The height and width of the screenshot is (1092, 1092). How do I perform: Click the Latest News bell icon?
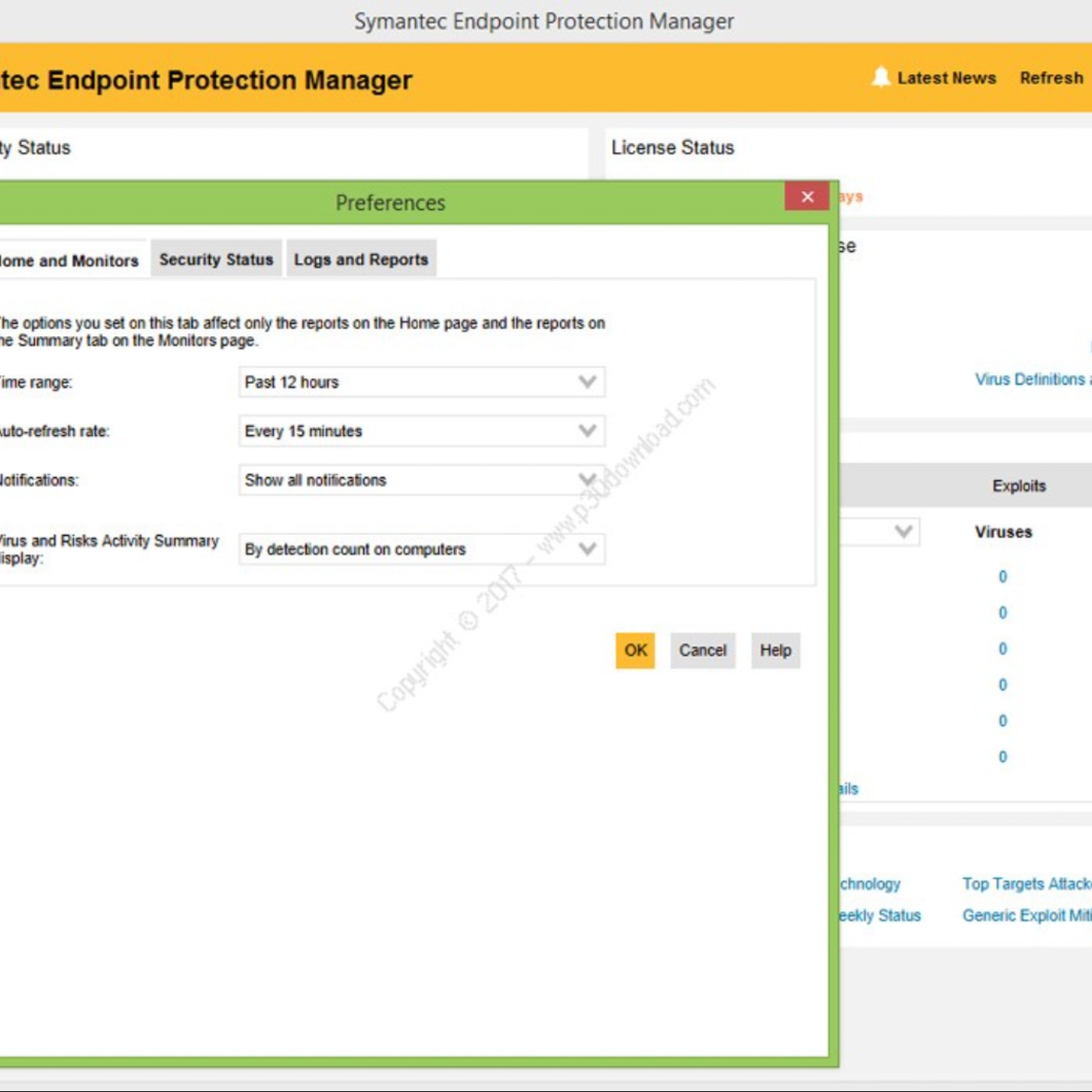point(881,77)
